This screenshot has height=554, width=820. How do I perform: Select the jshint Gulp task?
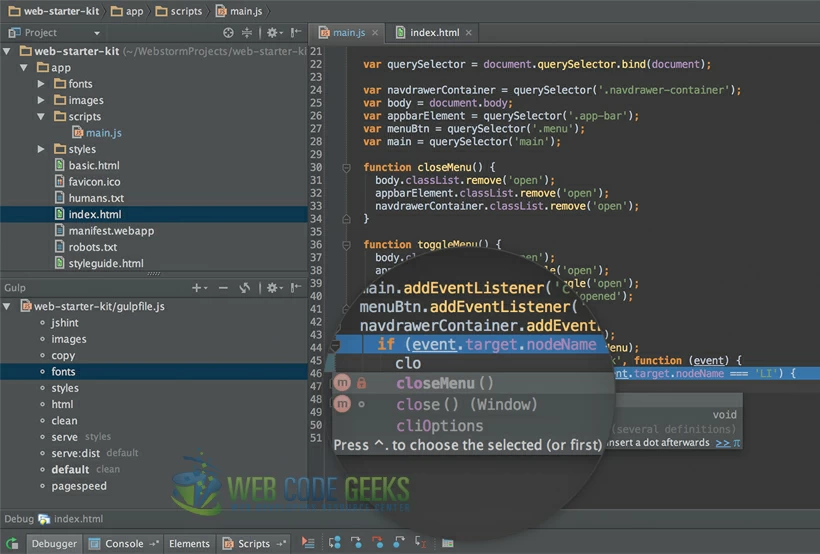(65, 323)
